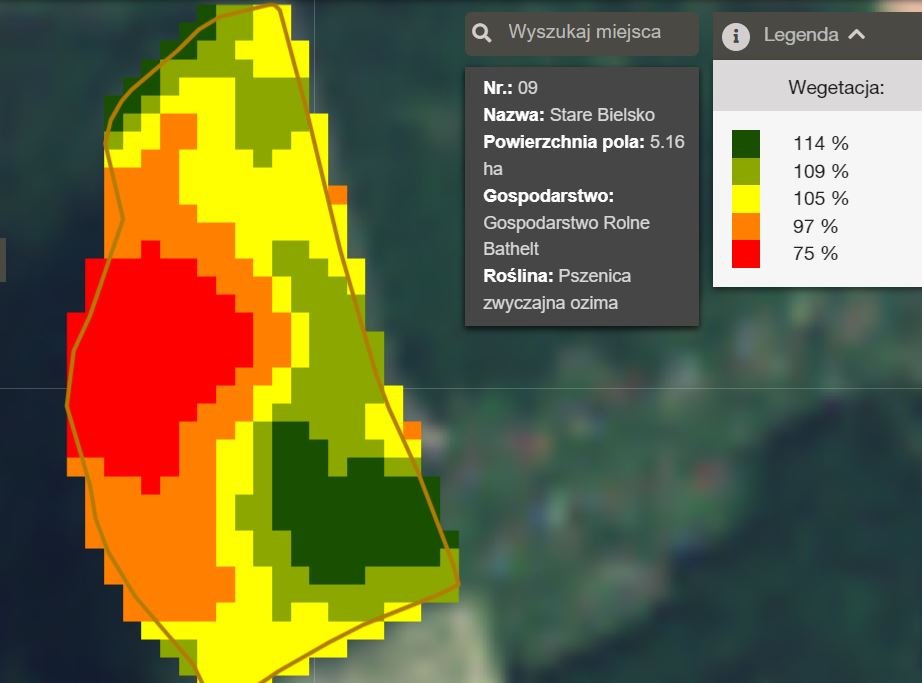Collapse the legend with the chevron arrow

(x=856, y=34)
